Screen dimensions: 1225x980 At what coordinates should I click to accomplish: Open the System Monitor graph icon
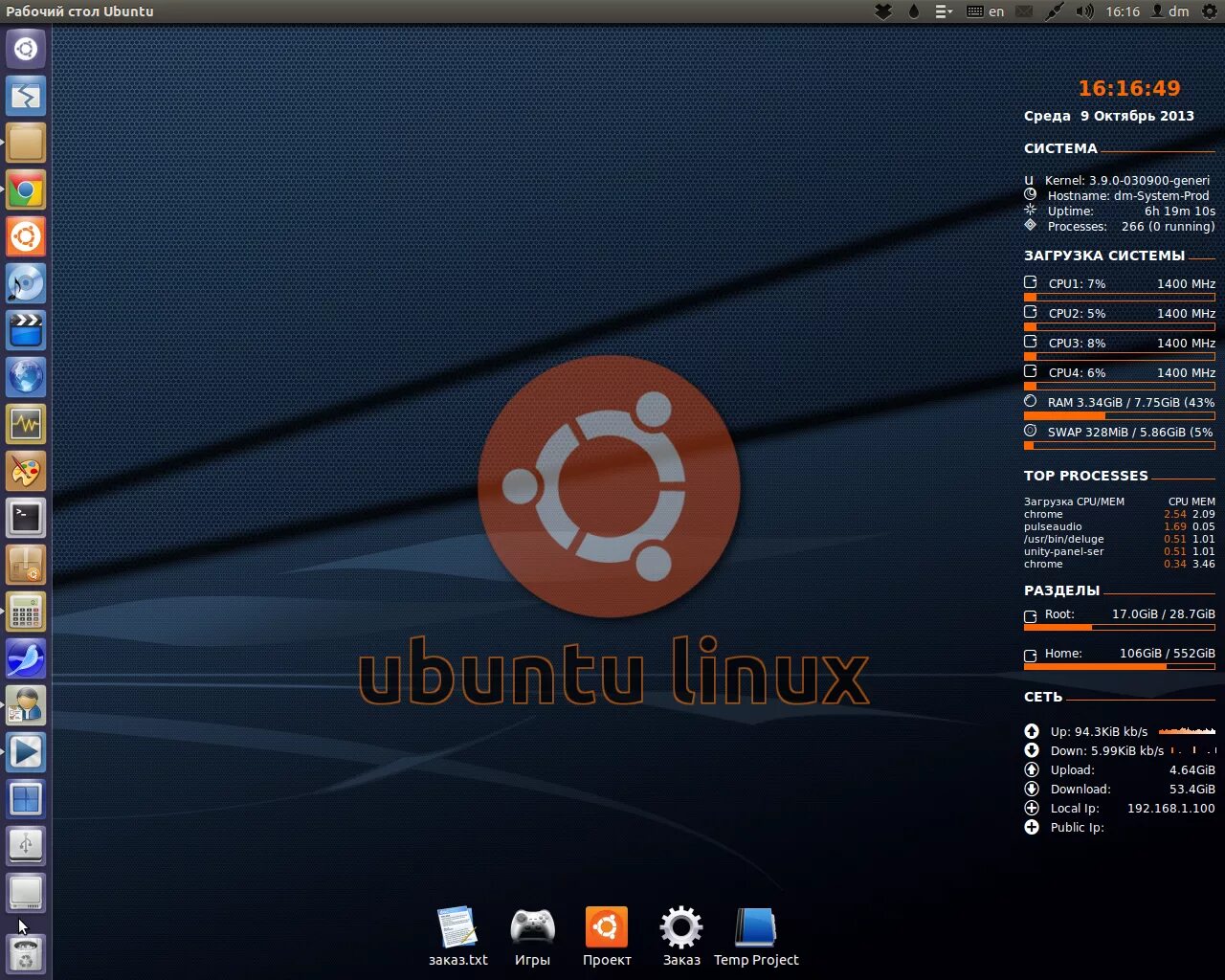click(26, 424)
